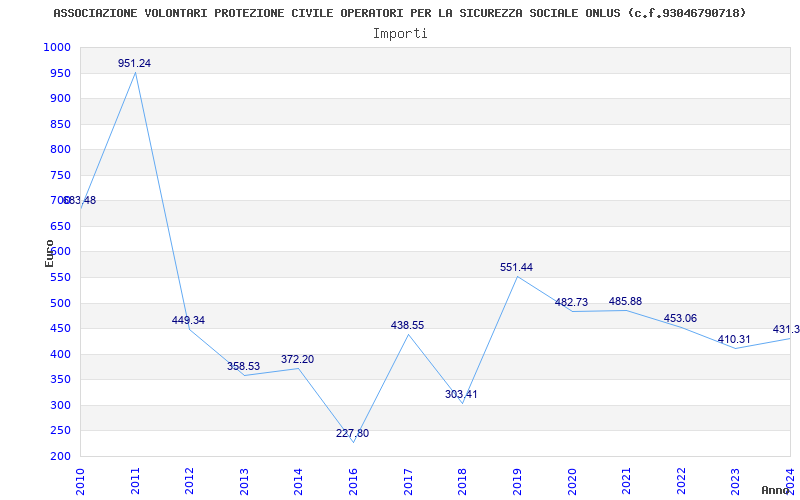Click year 2022 on x-axis

[x=681, y=481]
